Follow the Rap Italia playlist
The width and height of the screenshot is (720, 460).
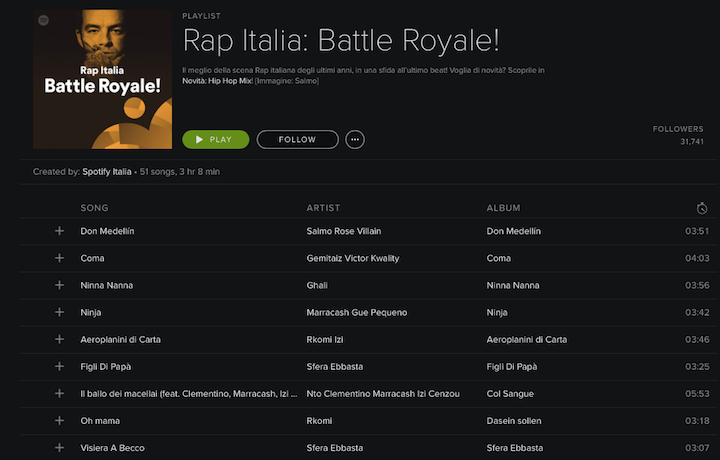[x=297, y=140]
